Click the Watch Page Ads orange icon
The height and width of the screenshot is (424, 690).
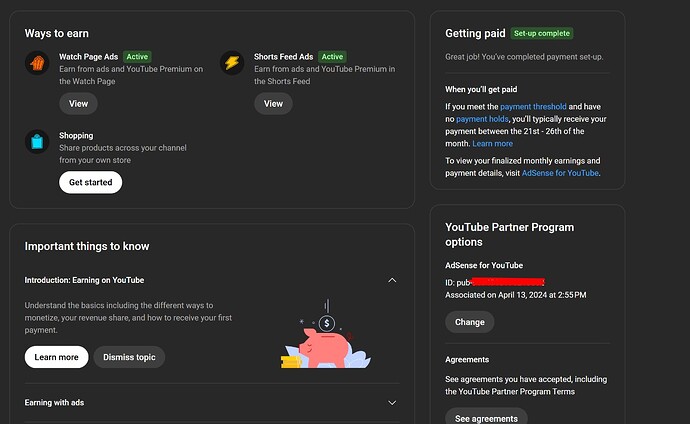[x=37, y=63]
